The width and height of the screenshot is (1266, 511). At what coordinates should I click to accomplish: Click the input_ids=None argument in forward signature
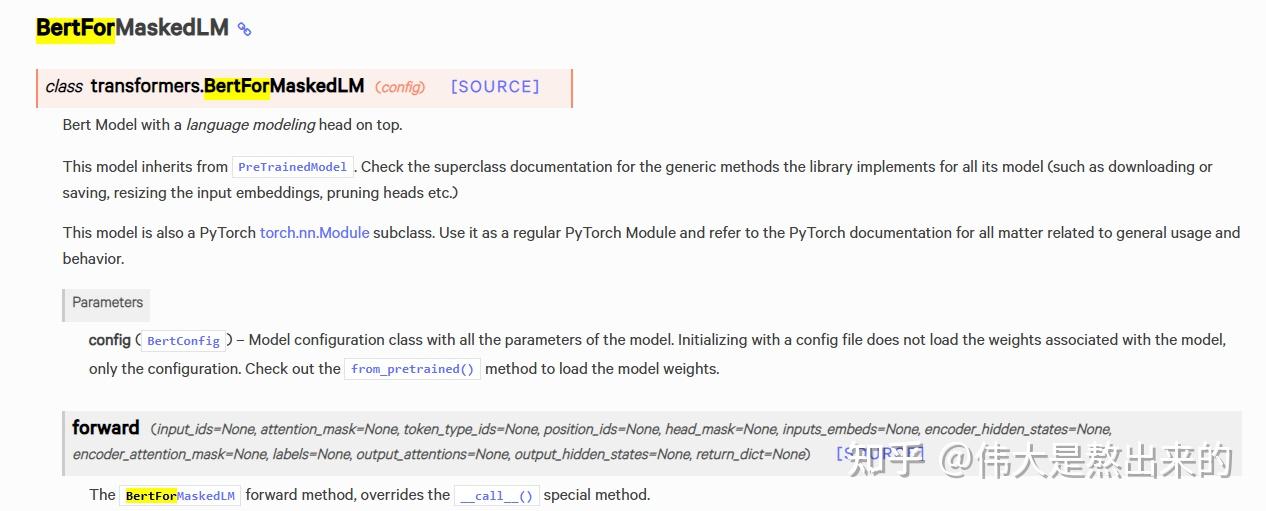pyautogui.click(x=205, y=429)
